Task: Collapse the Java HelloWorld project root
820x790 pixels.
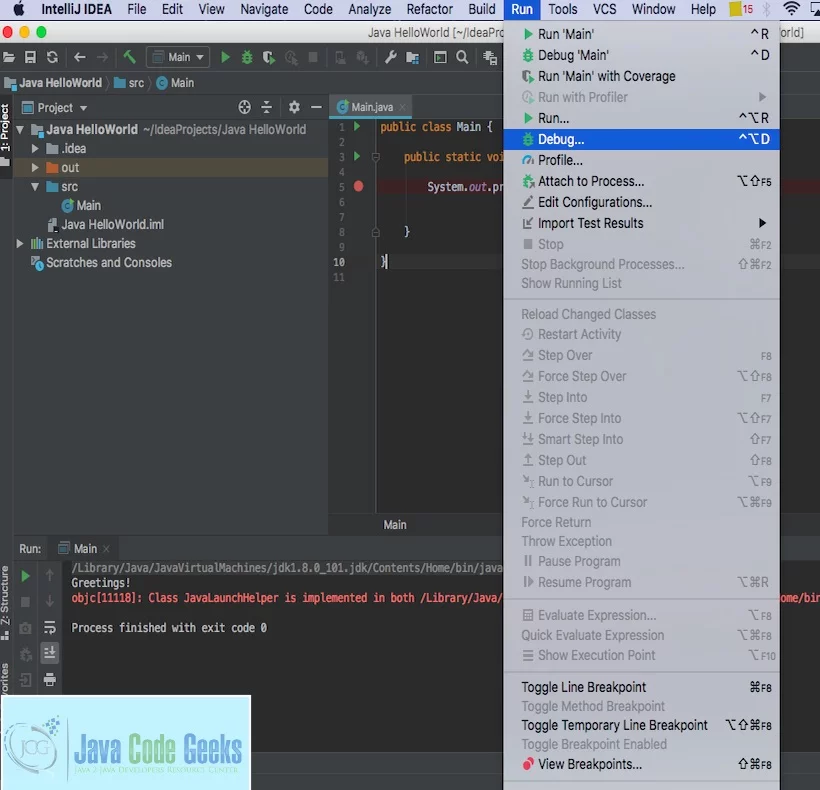Action: pos(20,130)
